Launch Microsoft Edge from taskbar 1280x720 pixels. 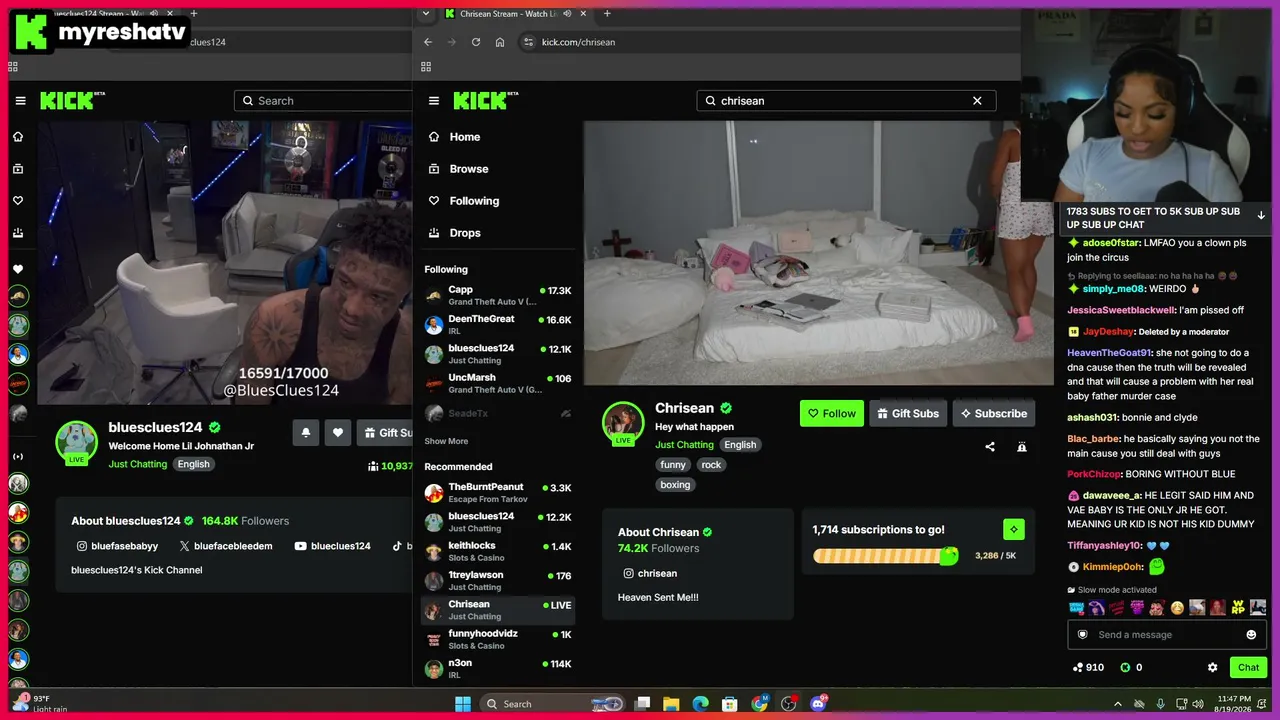[701, 704]
